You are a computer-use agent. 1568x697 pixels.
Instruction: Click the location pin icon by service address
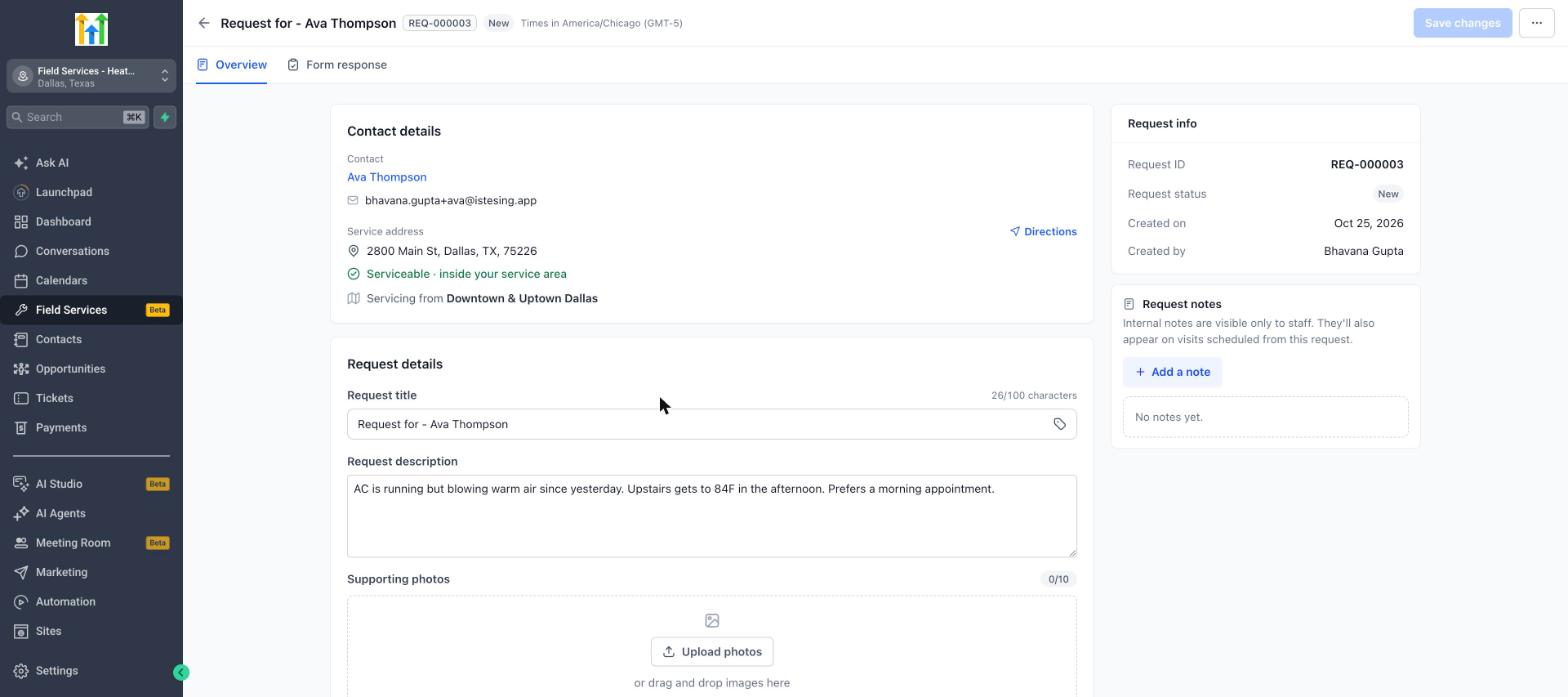(353, 251)
